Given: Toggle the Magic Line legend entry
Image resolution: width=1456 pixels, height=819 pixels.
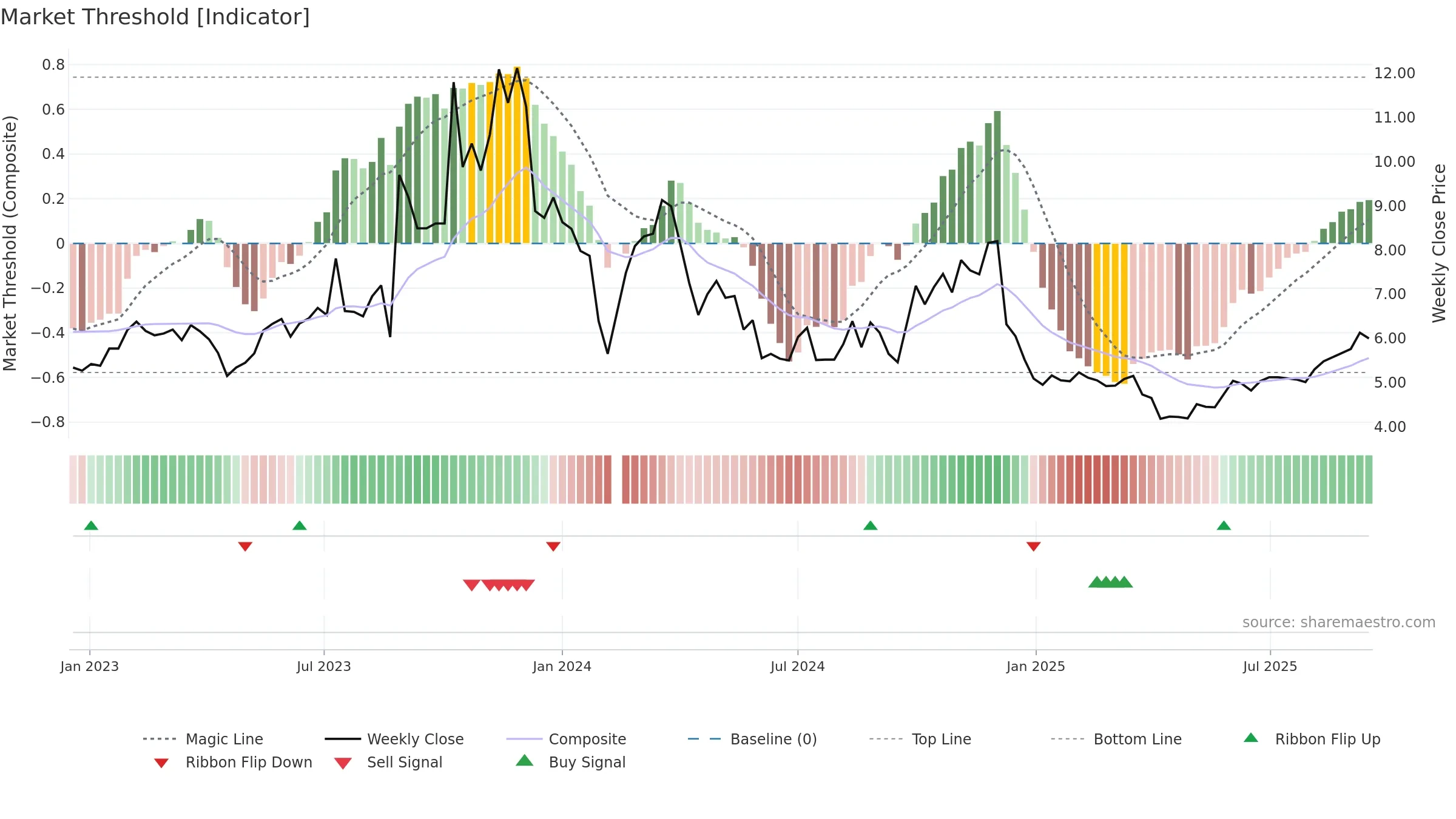Looking at the screenshot, I should 203,739.
